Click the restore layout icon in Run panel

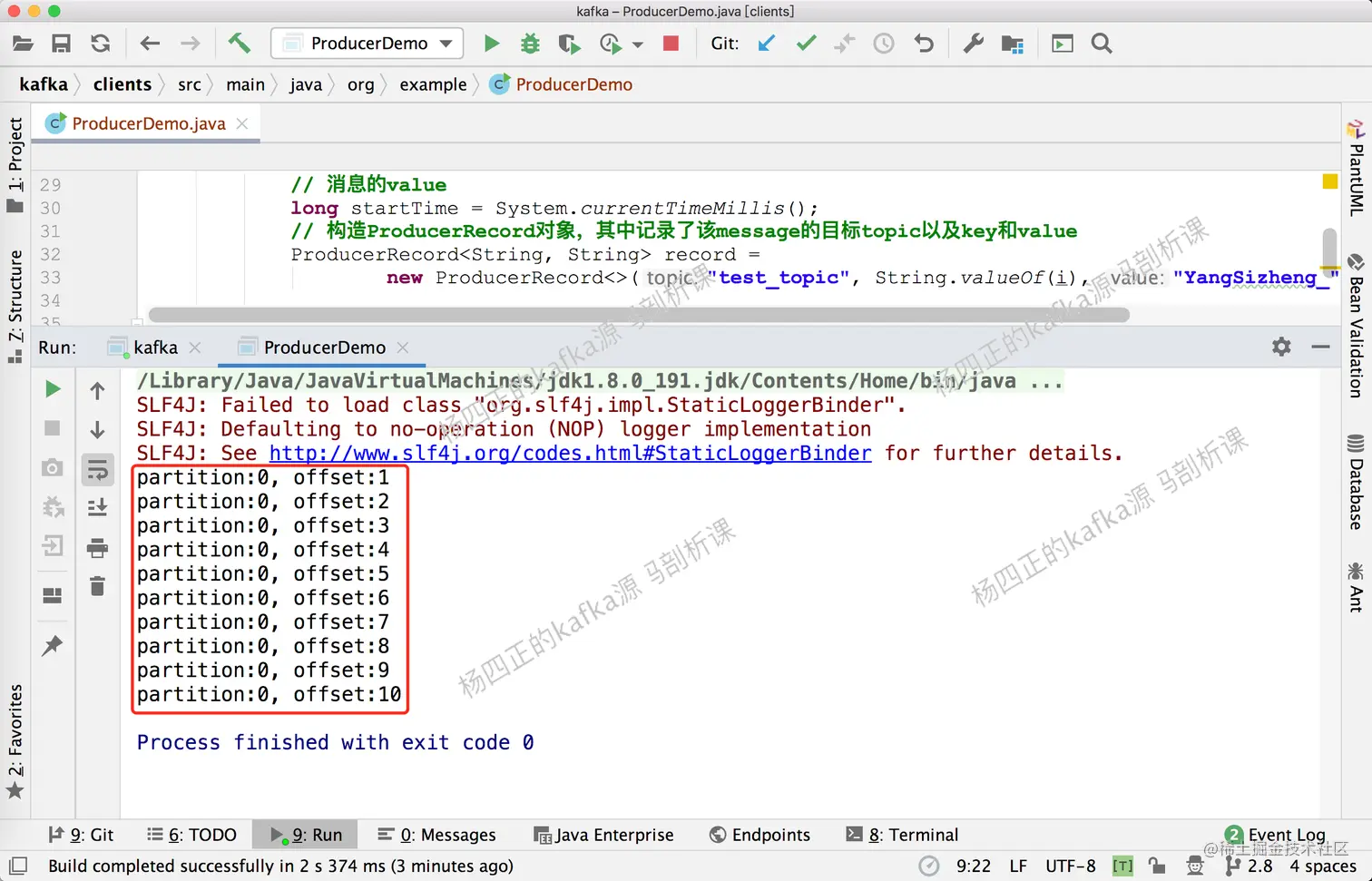(53, 595)
